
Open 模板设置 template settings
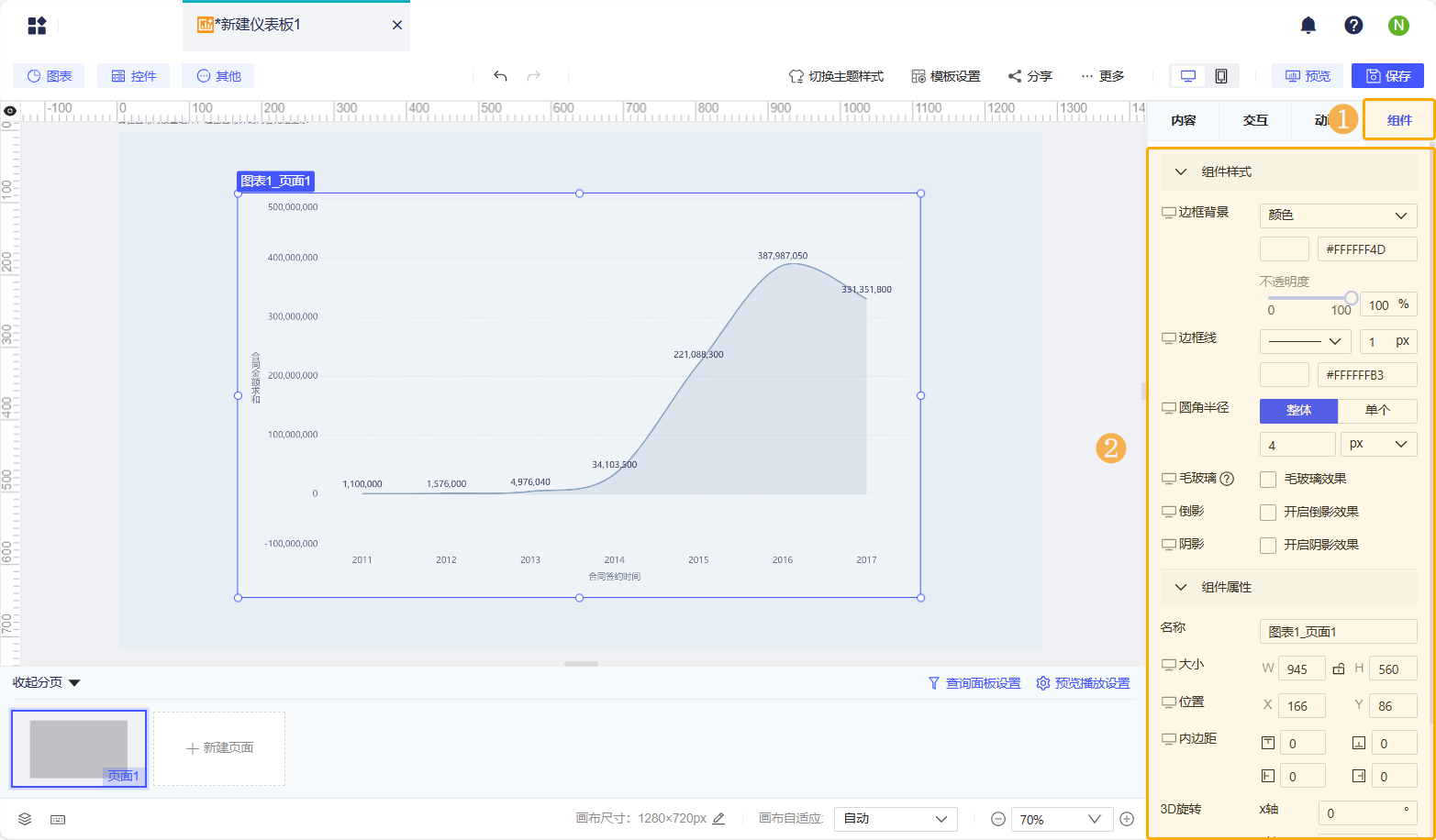(946, 76)
